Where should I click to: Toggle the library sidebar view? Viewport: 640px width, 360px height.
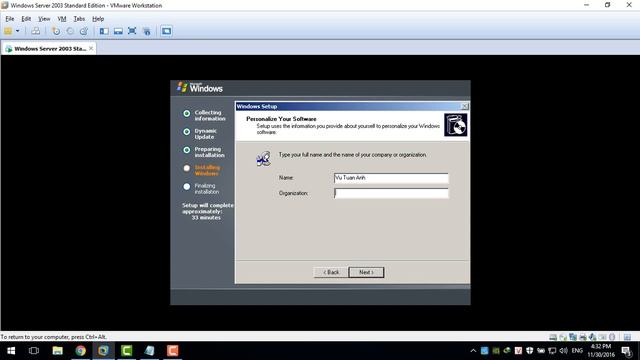[x=104, y=31]
